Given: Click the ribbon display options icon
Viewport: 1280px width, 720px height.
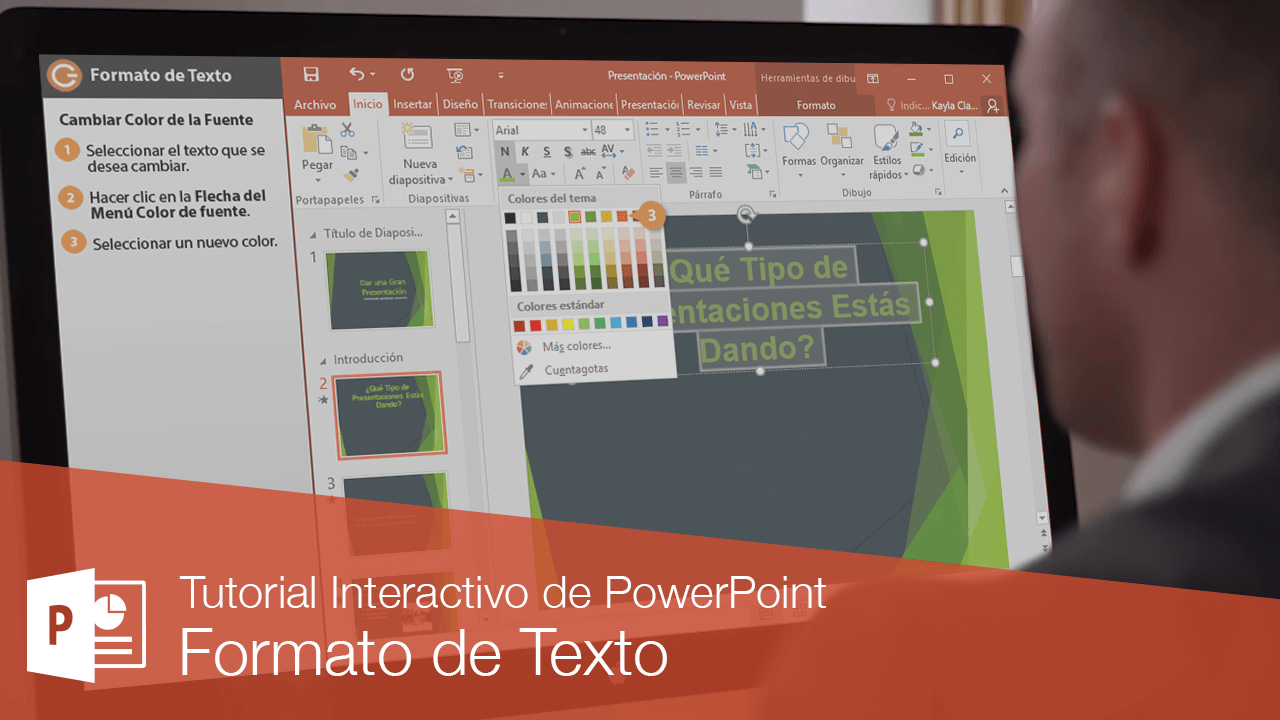Looking at the screenshot, I should tap(873, 78).
